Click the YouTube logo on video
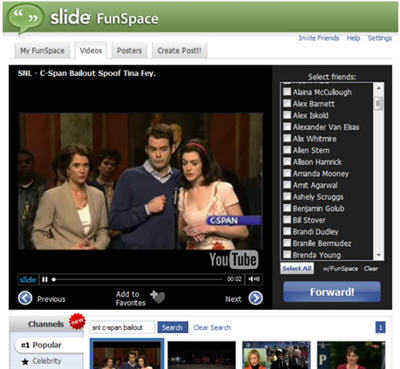400x369 pixels. [x=234, y=259]
